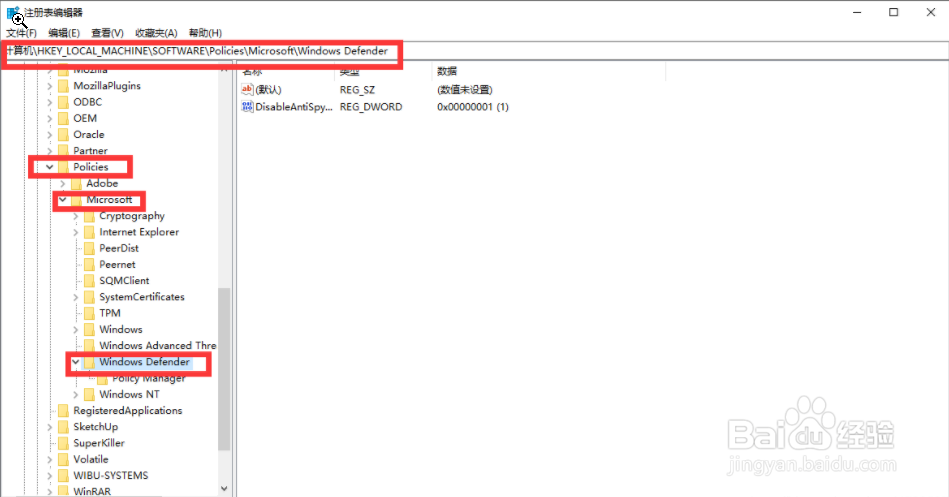This screenshot has width=949, height=497.
Task: Expand the Cryptography key
Action: [x=76, y=216]
